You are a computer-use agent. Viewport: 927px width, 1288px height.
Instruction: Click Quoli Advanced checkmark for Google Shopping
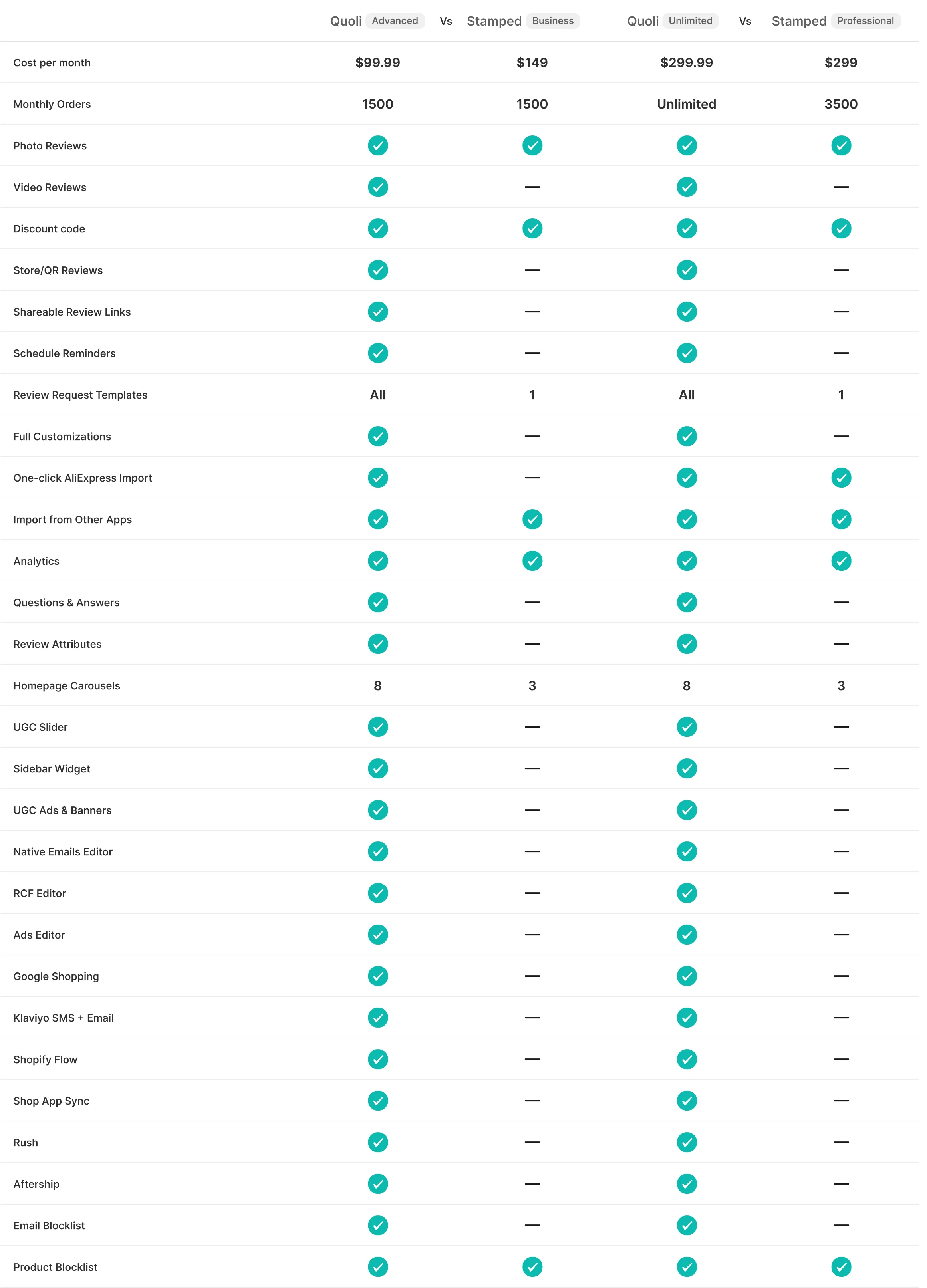(x=378, y=976)
